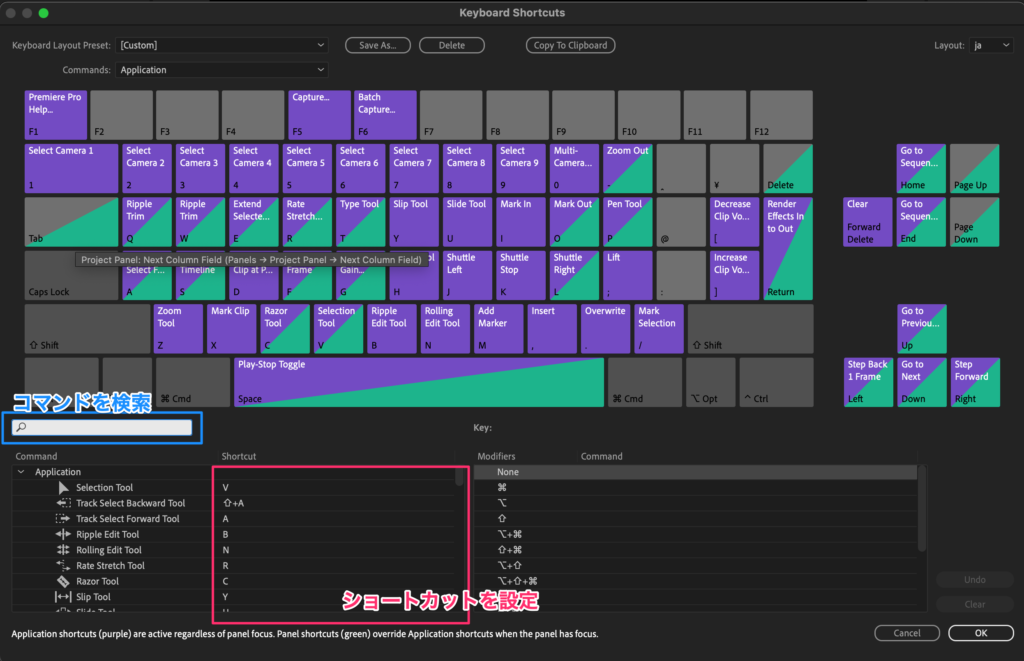Click the B shortcut cell for Ripple Edit Tool
This screenshot has width=1024, height=661.
click(x=334, y=534)
